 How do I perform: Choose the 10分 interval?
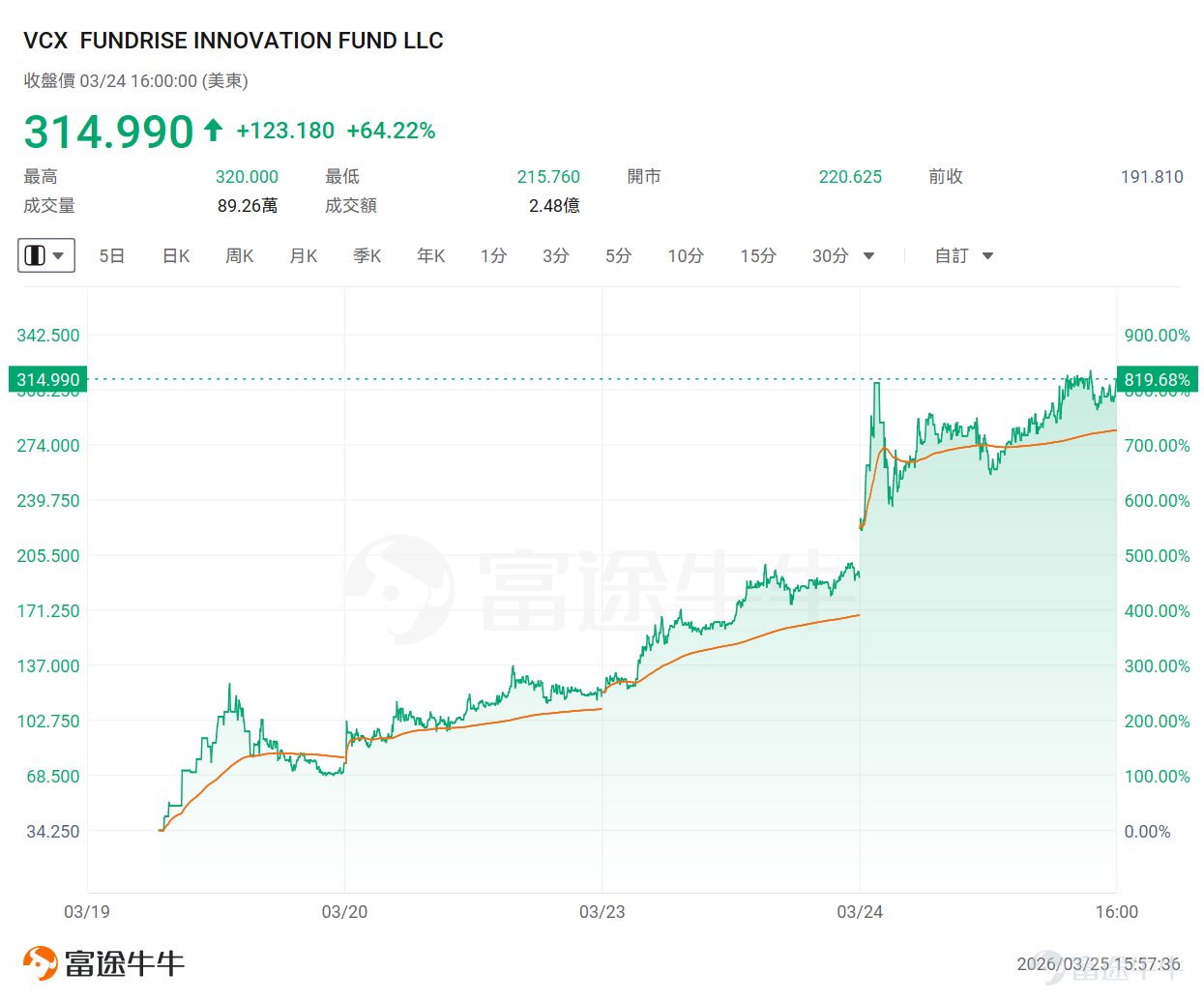(686, 255)
